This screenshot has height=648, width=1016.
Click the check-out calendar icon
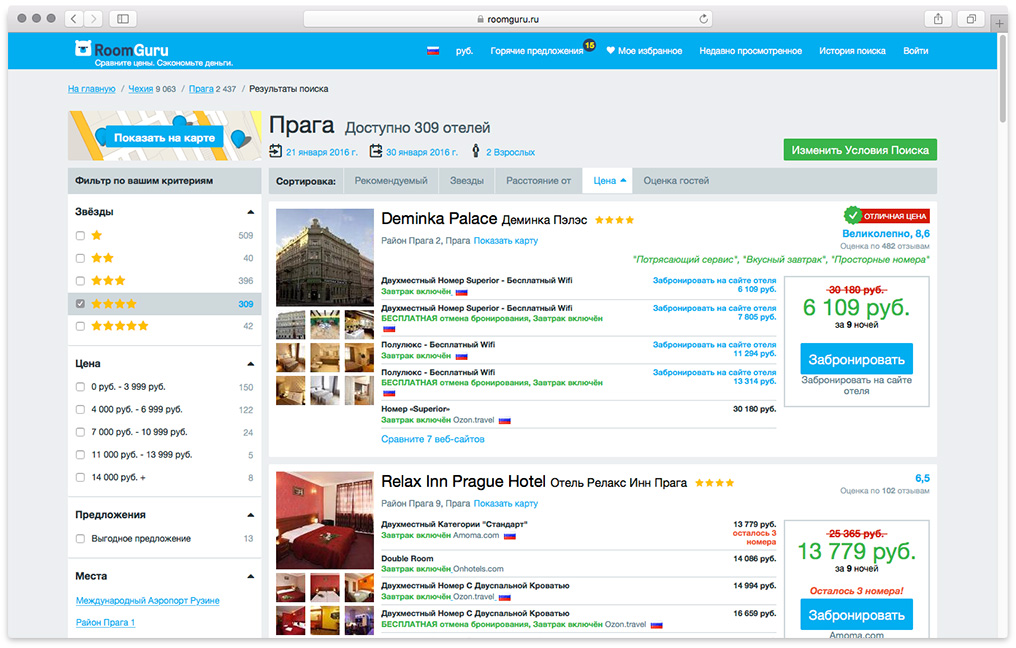click(376, 151)
